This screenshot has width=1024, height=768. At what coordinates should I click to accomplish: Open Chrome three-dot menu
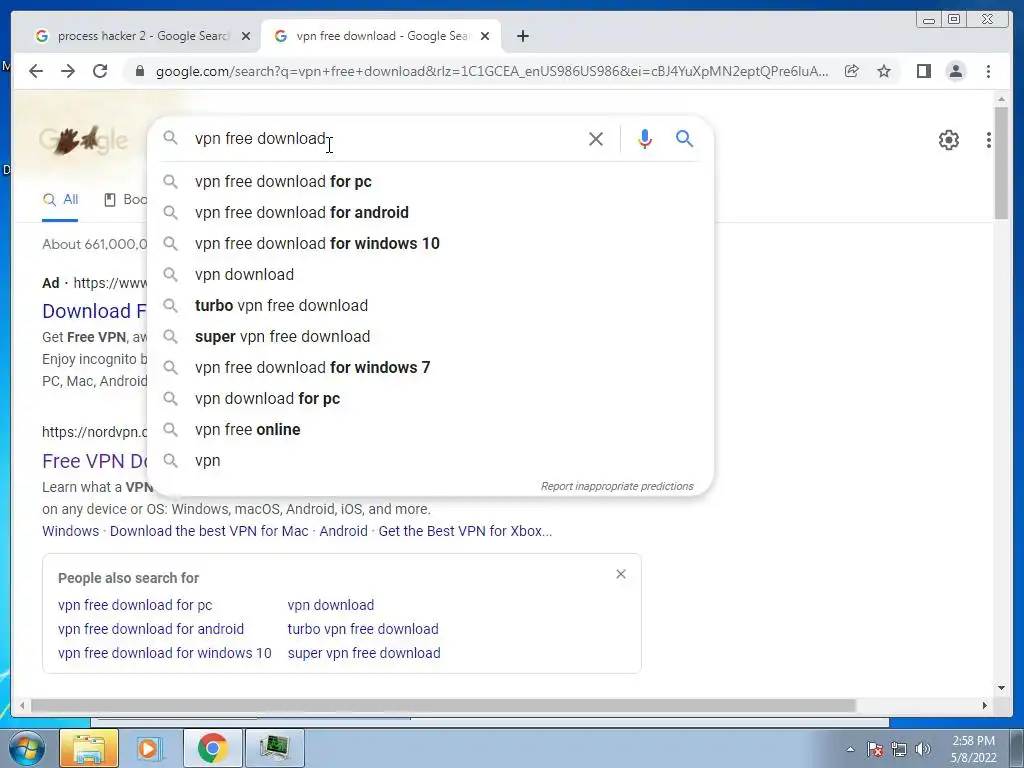[x=988, y=71]
